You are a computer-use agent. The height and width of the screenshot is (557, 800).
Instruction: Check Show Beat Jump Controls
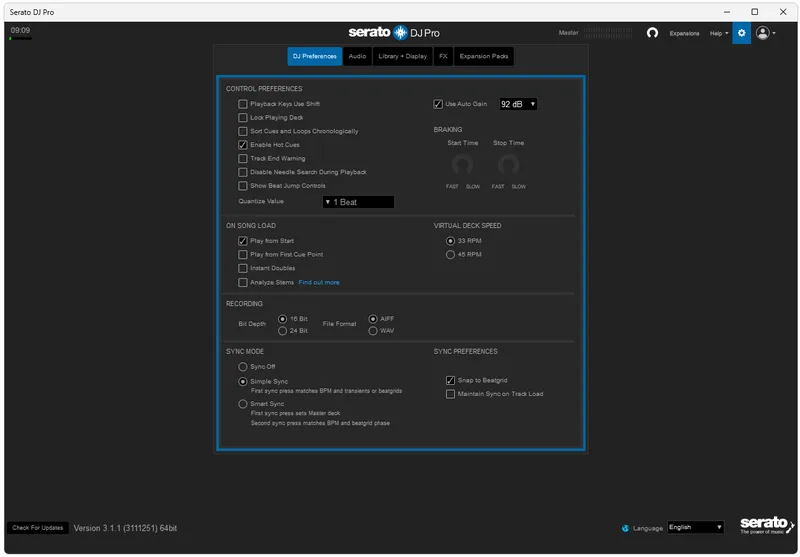point(243,186)
